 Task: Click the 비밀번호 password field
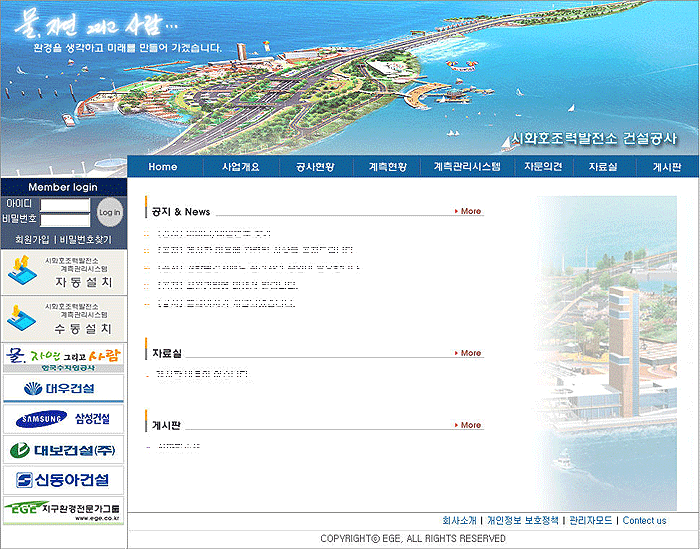[65, 219]
